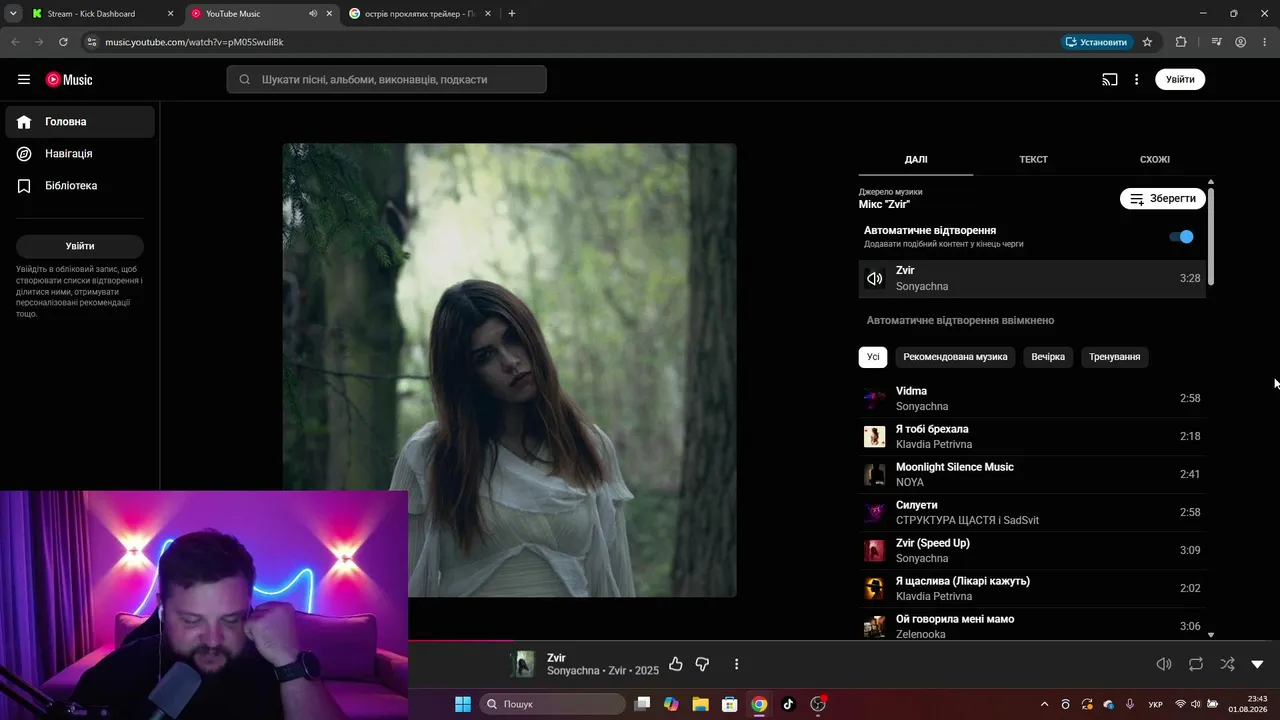Image resolution: width=1280 pixels, height=720 pixels.
Task: Click the player bar album thumbnail
Action: [x=523, y=664]
